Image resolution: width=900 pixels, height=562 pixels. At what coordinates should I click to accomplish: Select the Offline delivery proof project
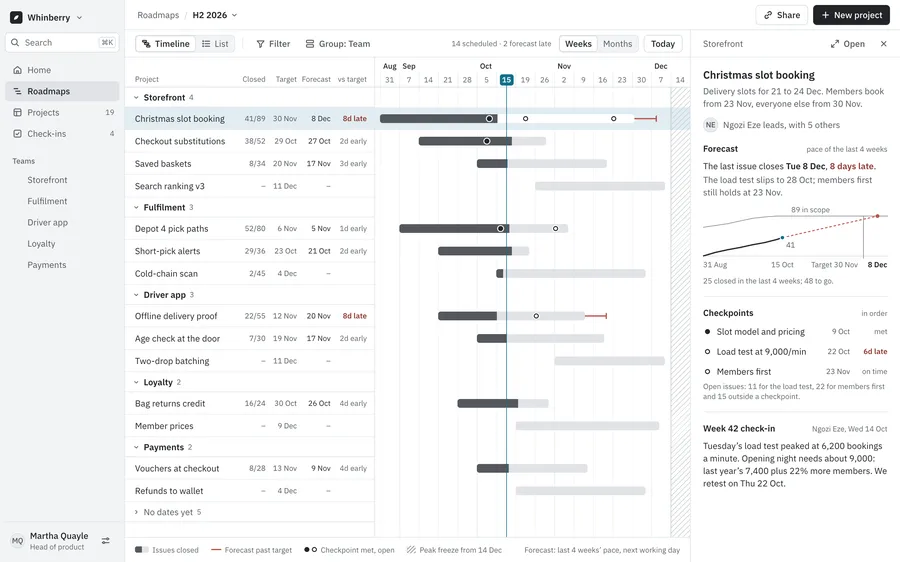click(176, 316)
